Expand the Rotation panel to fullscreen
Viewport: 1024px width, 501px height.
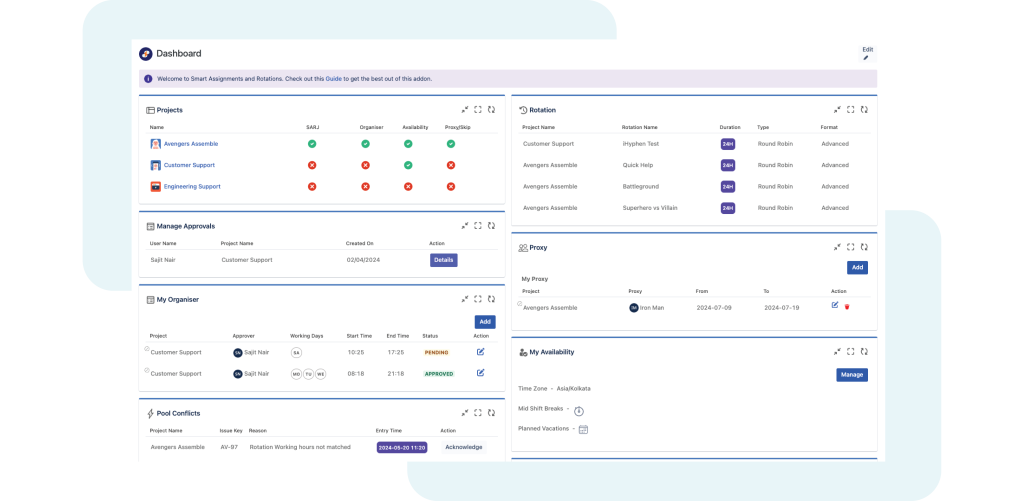click(850, 110)
